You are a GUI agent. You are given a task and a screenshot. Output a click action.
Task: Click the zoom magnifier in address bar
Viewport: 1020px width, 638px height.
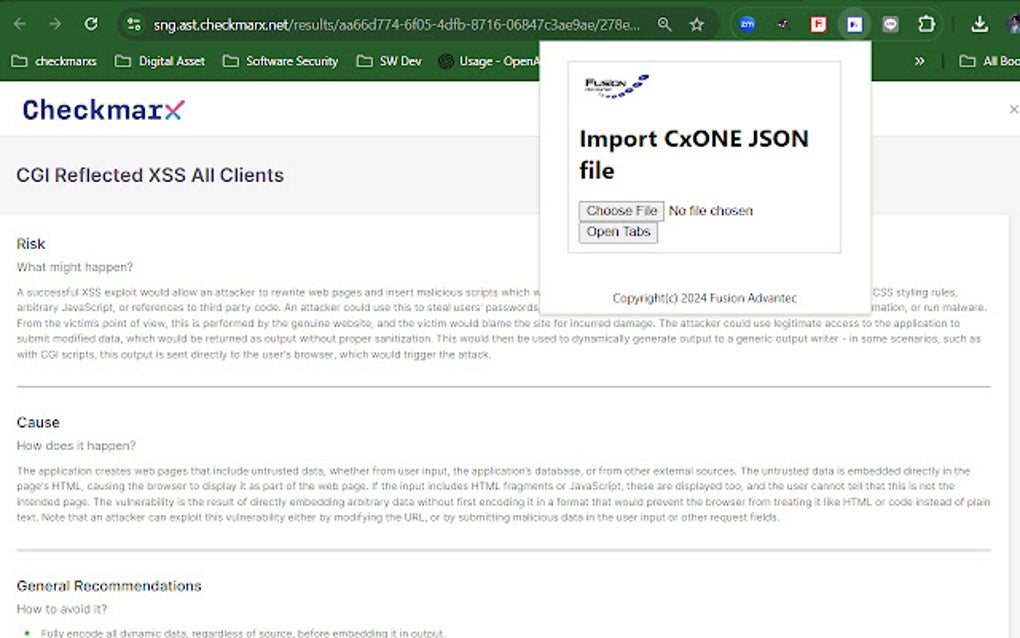pos(665,23)
